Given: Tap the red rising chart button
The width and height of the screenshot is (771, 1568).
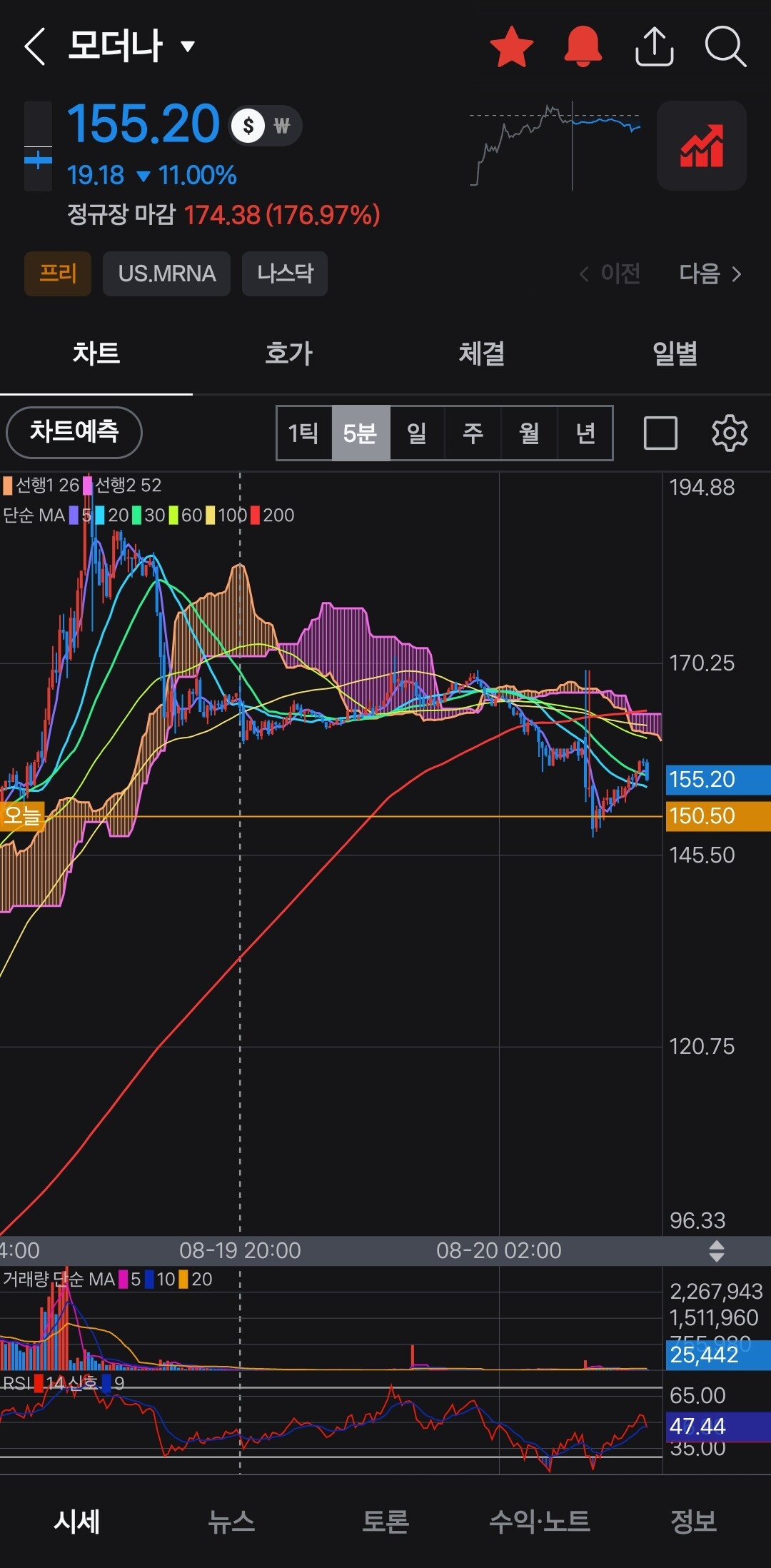Looking at the screenshot, I should (x=702, y=146).
